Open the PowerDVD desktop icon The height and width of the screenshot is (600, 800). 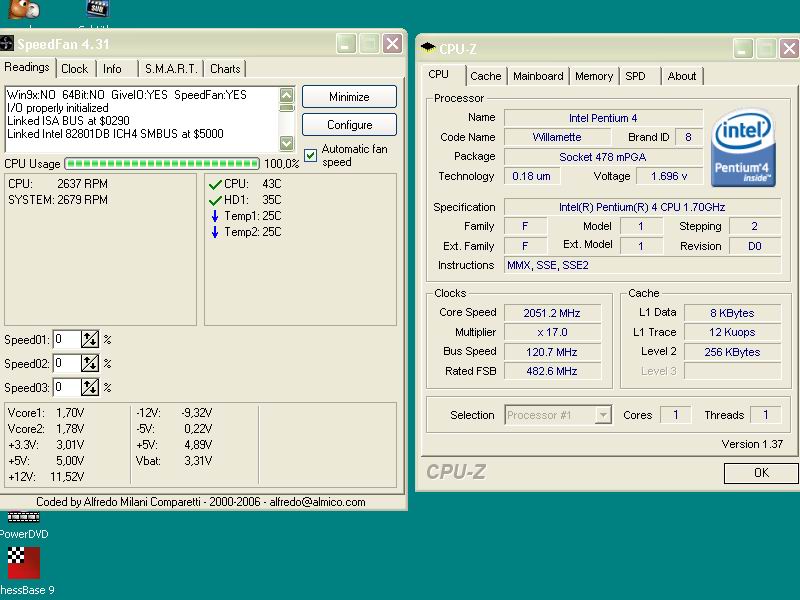[23, 525]
